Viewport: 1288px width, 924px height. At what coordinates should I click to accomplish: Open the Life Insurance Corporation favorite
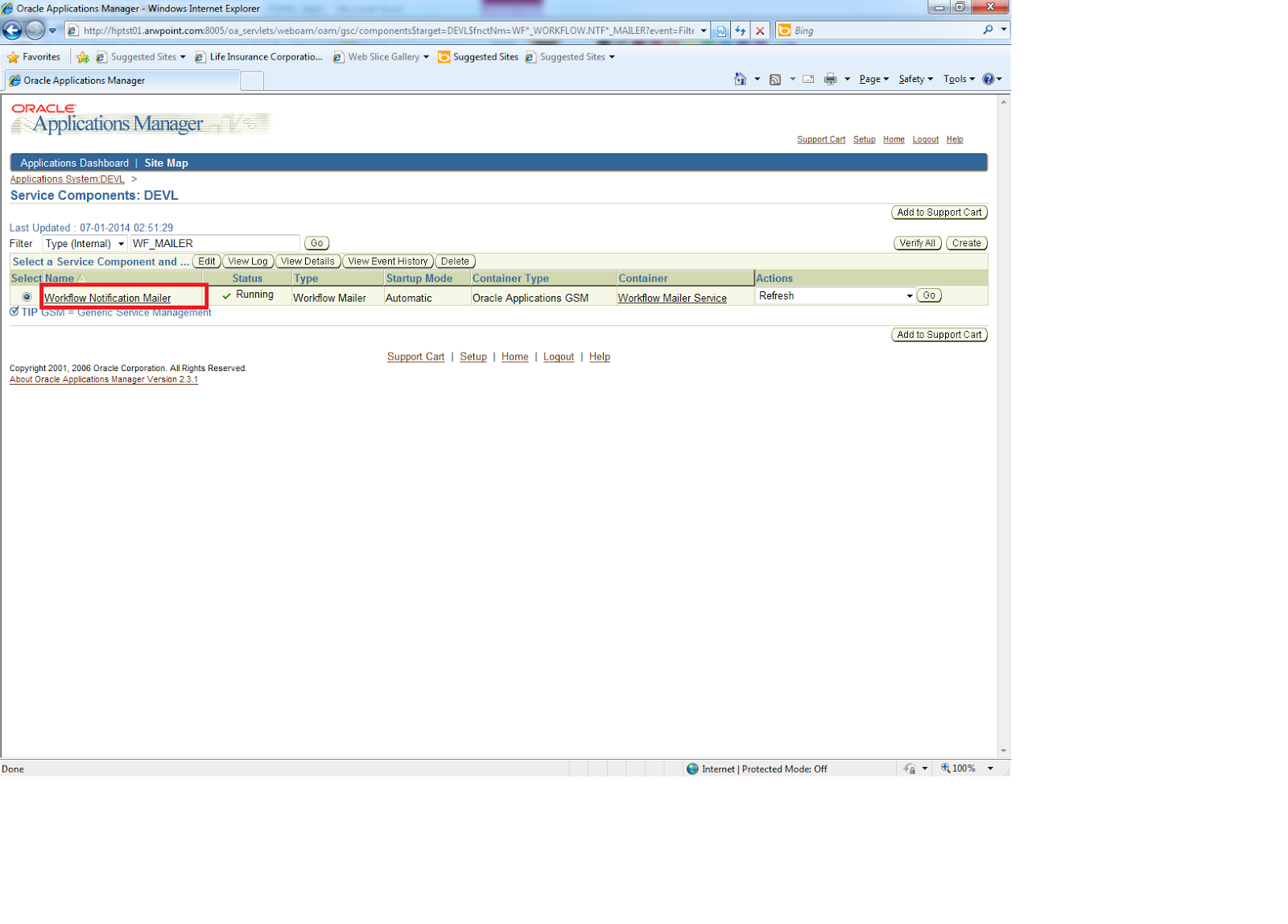[x=258, y=57]
